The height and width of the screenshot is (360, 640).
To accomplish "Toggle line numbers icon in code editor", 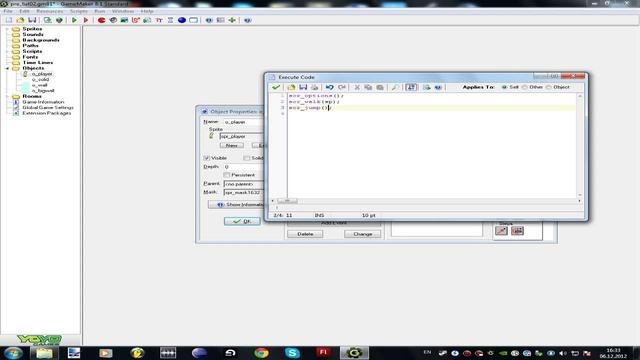I will (411, 87).
